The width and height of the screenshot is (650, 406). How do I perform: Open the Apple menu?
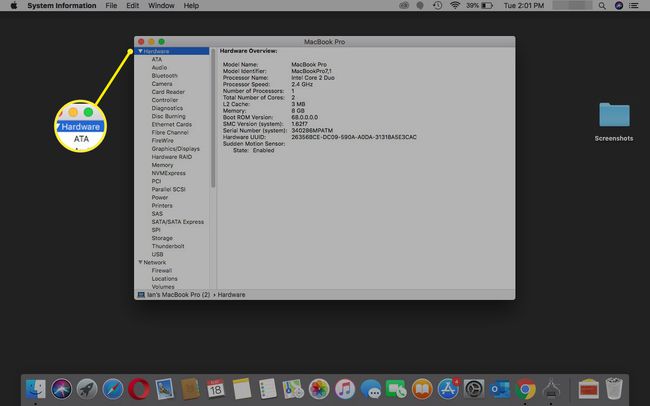pos(14,5)
